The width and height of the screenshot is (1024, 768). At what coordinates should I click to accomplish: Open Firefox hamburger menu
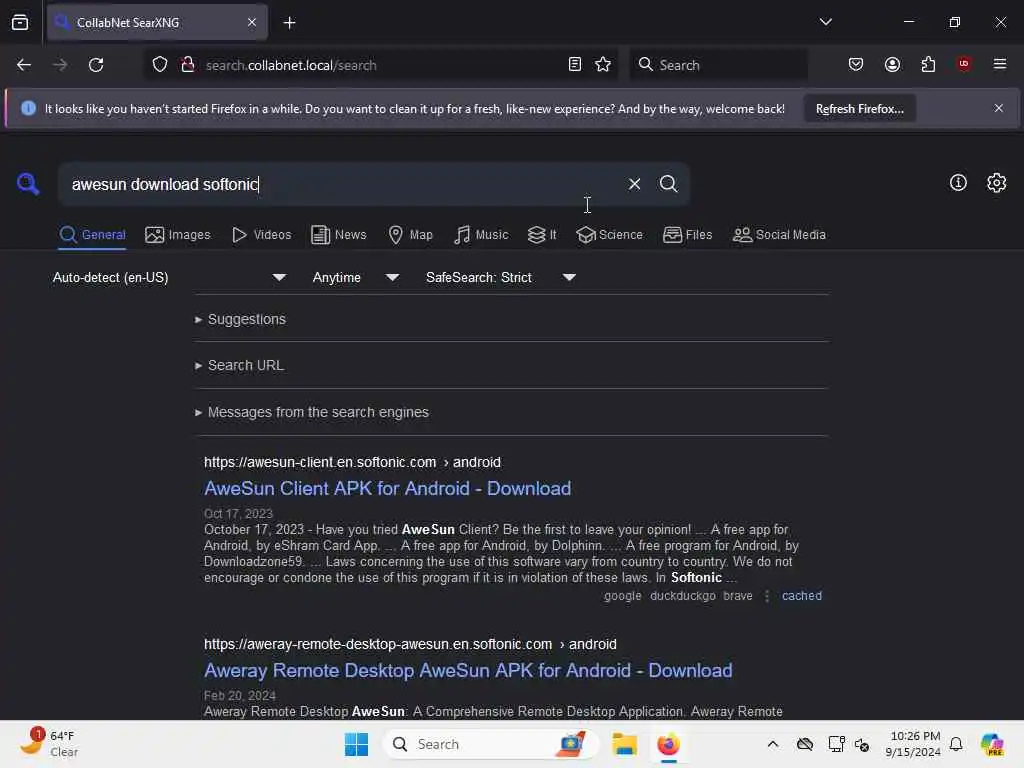click(x=1000, y=64)
